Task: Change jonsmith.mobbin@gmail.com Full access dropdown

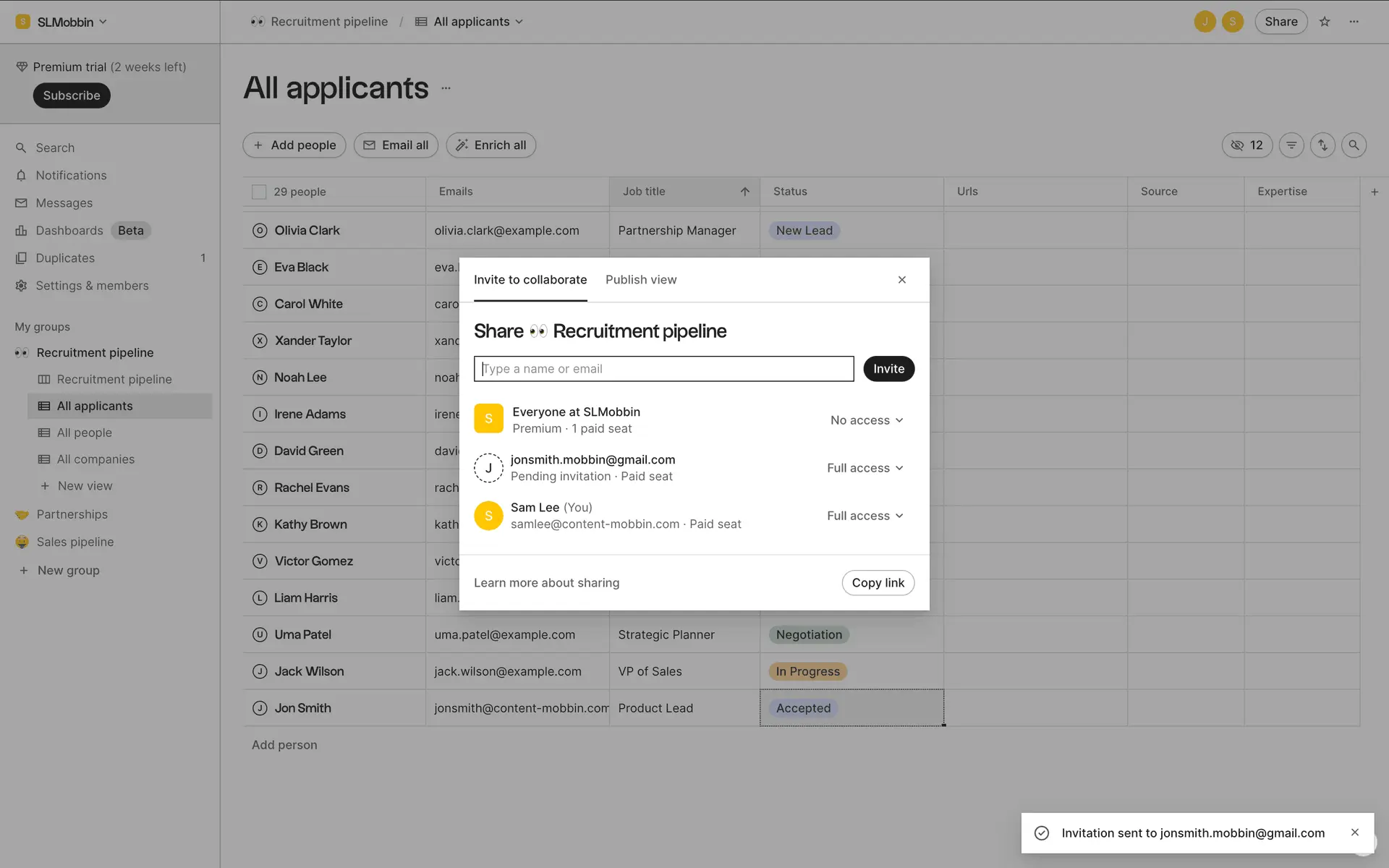Action: [x=865, y=468]
